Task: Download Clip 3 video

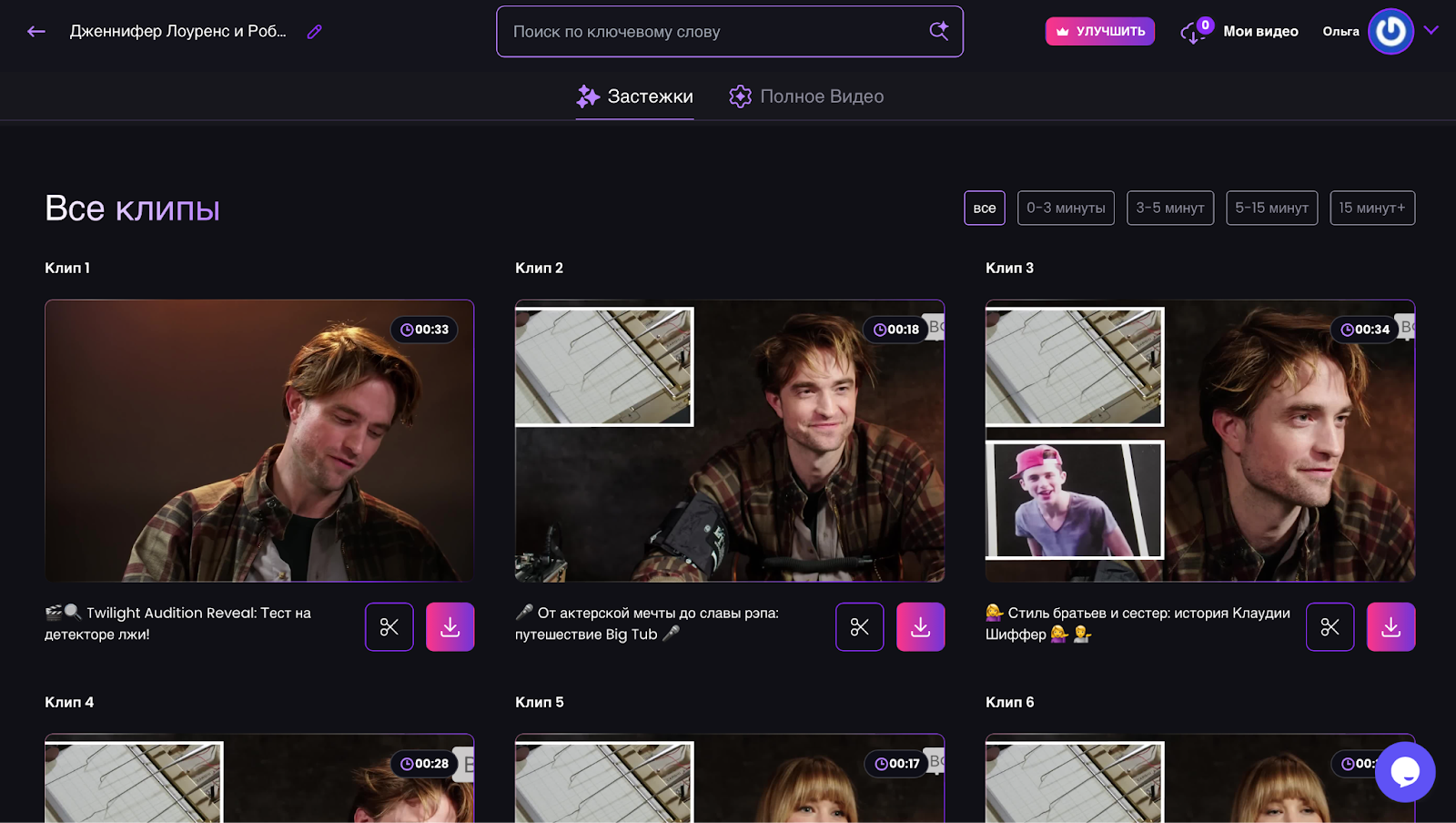Action: click(1391, 627)
